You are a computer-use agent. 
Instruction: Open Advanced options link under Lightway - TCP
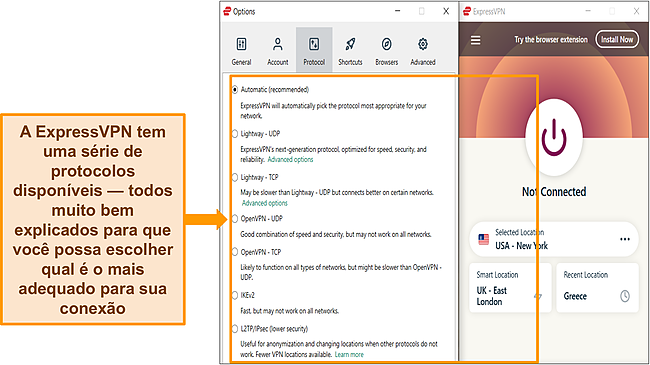pos(264,203)
